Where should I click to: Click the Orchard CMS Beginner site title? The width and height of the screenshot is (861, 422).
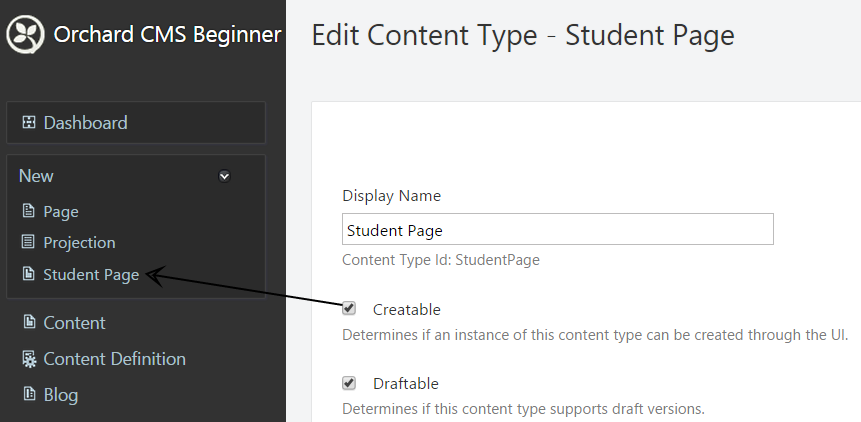click(167, 35)
